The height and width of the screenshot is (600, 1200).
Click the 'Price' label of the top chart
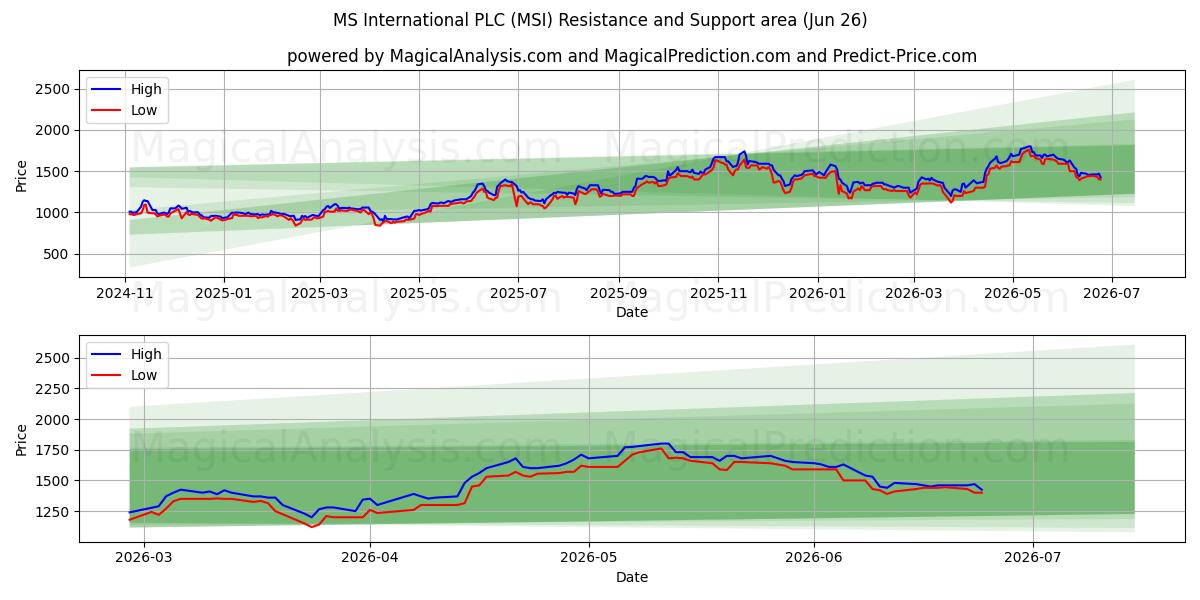click(22, 176)
